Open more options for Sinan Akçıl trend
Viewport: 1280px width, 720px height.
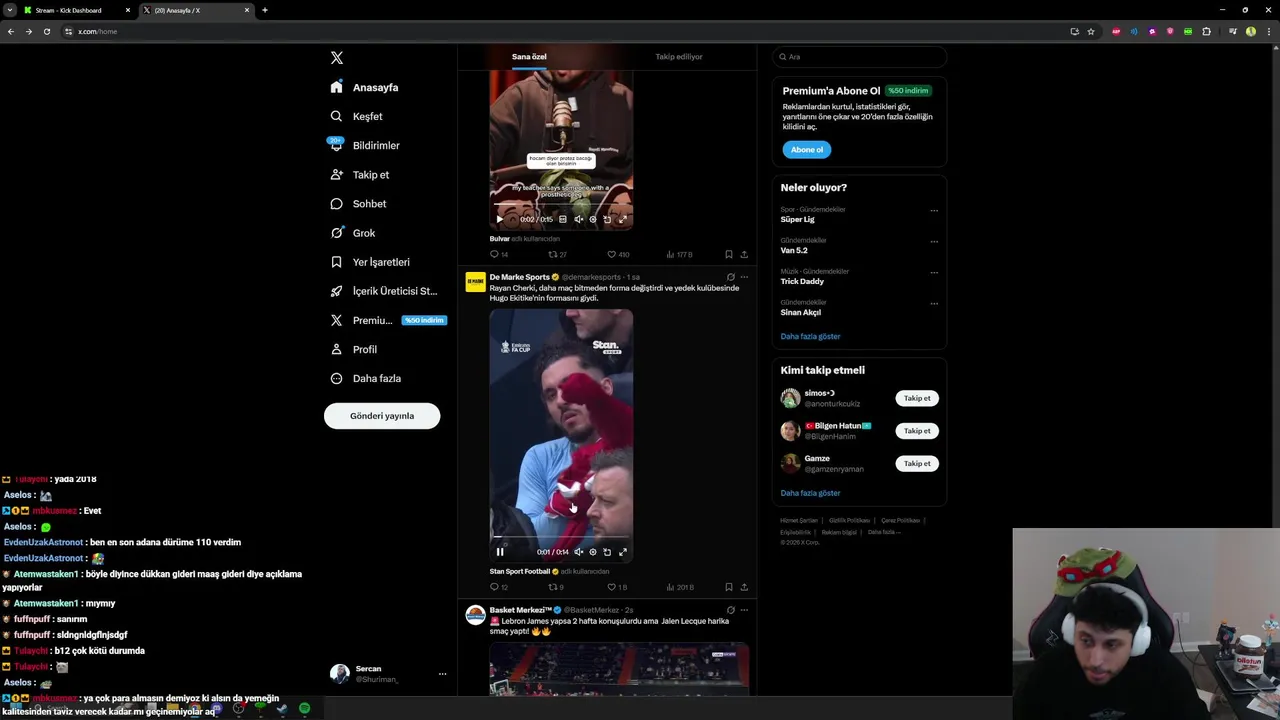(x=934, y=303)
